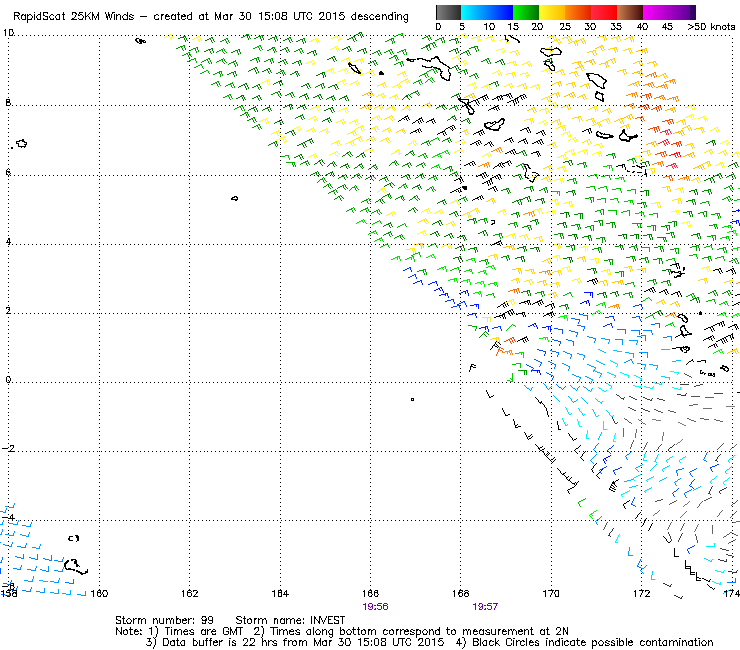This screenshot has width=740, height=650.
Task: Click the '>50 knots' legend label
Action: click(711, 27)
